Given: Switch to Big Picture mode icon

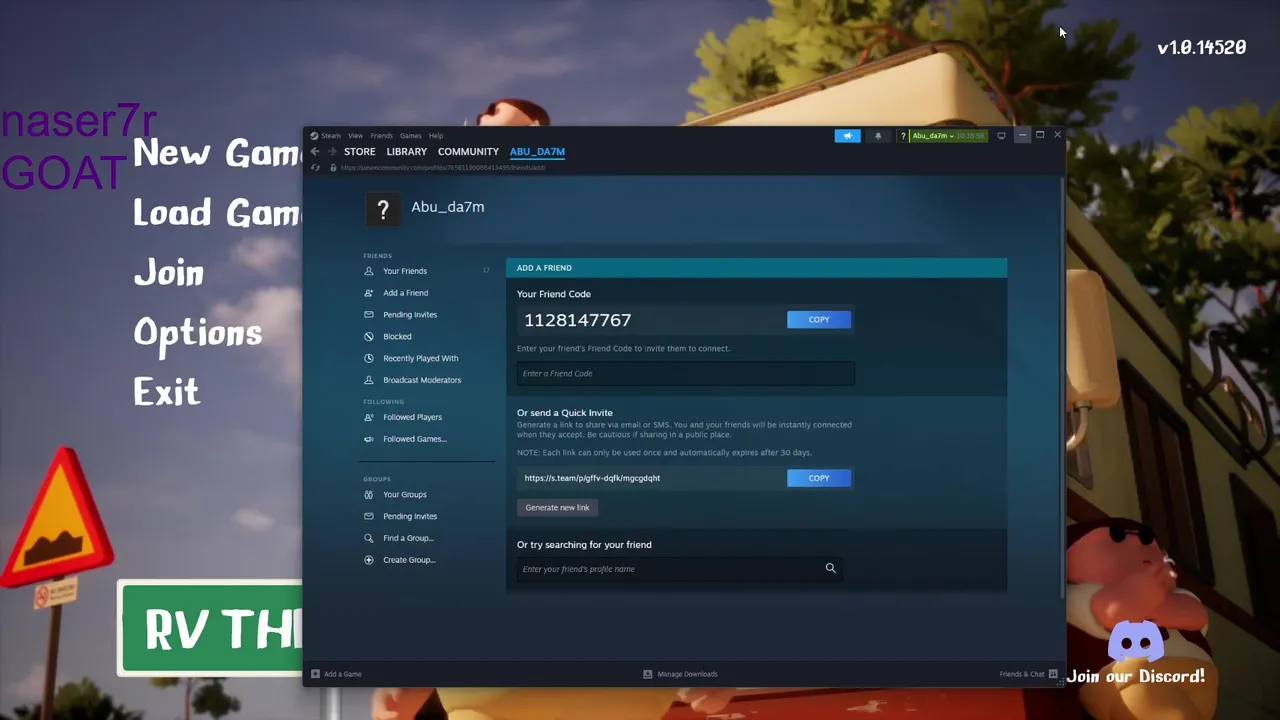Looking at the screenshot, I should pos(1001,136).
